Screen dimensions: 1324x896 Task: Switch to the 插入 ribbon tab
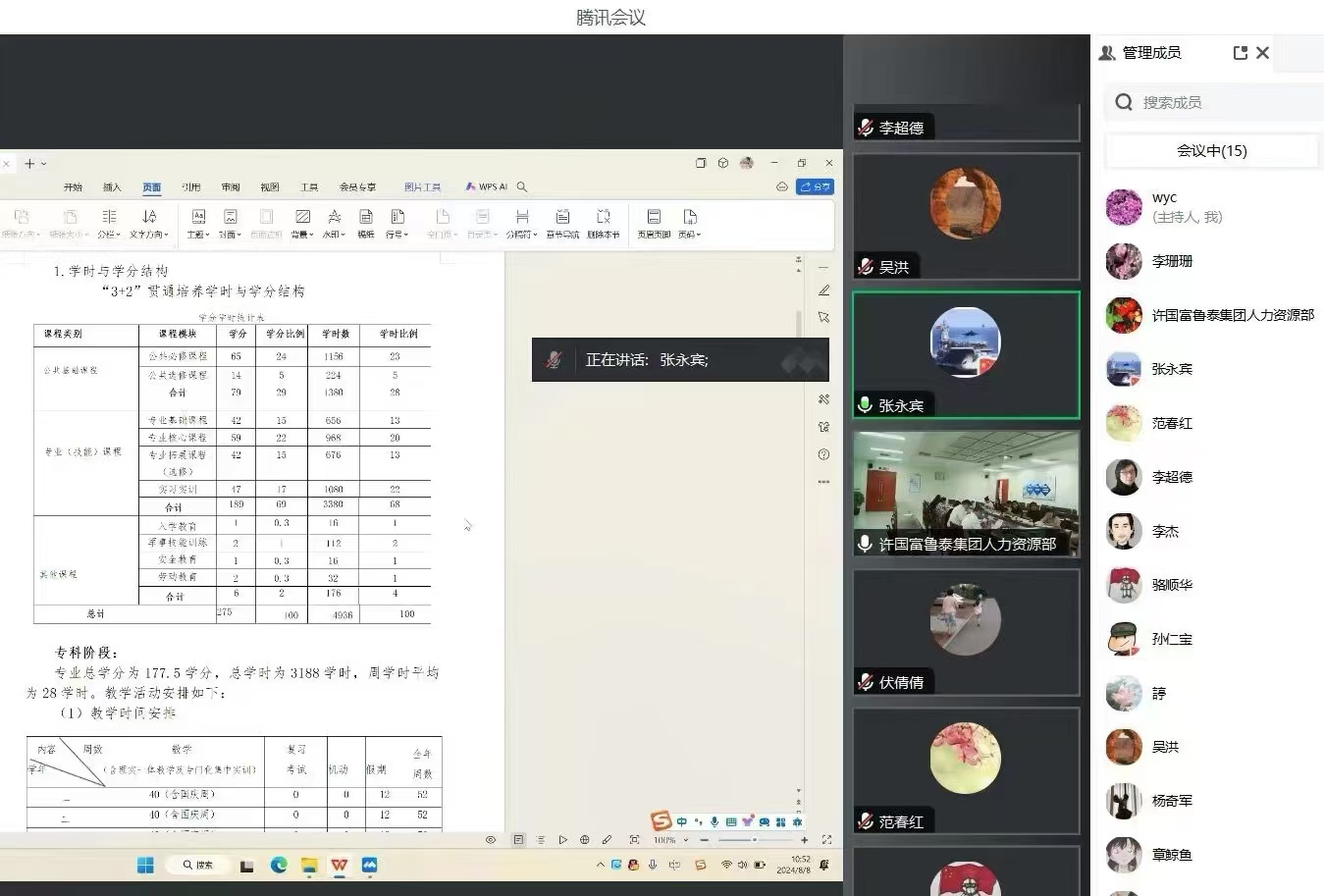tap(113, 186)
